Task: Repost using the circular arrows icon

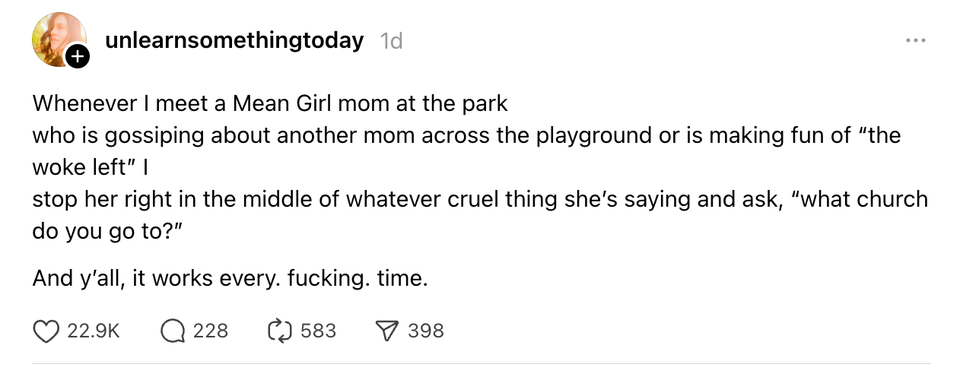Action: coord(280,331)
